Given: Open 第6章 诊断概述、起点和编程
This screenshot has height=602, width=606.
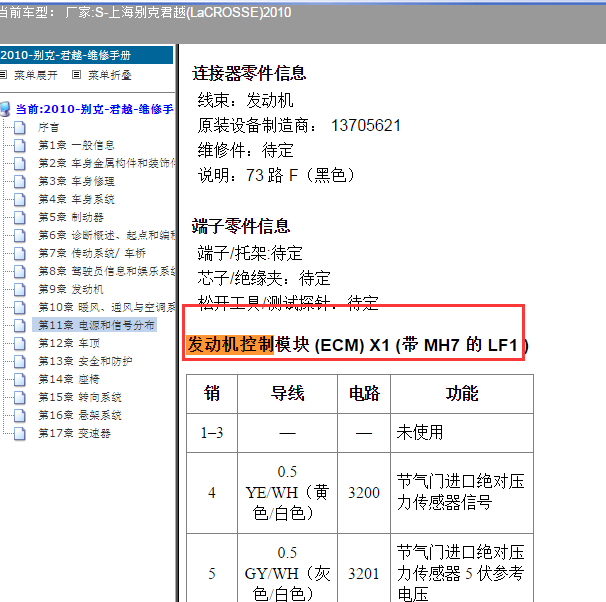Looking at the screenshot, I should (x=107, y=235).
